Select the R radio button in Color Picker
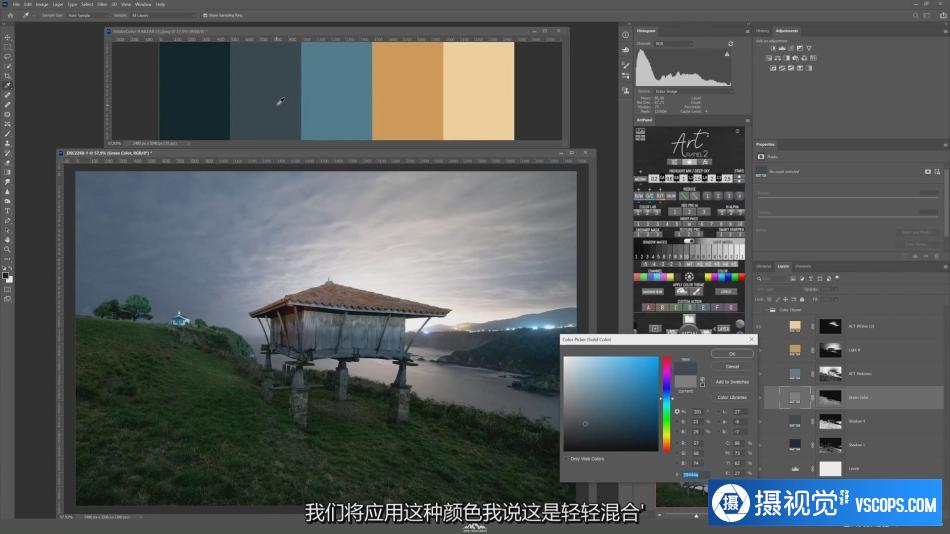The image size is (950, 534). pos(677,443)
